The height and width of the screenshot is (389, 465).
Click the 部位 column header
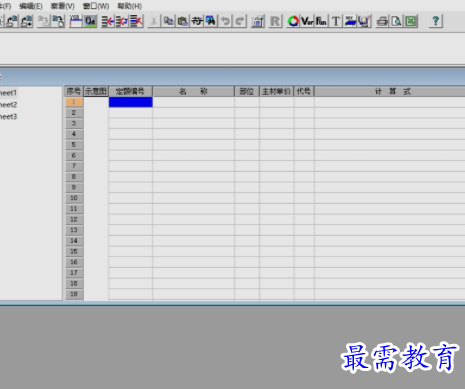pyautogui.click(x=247, y=91)
